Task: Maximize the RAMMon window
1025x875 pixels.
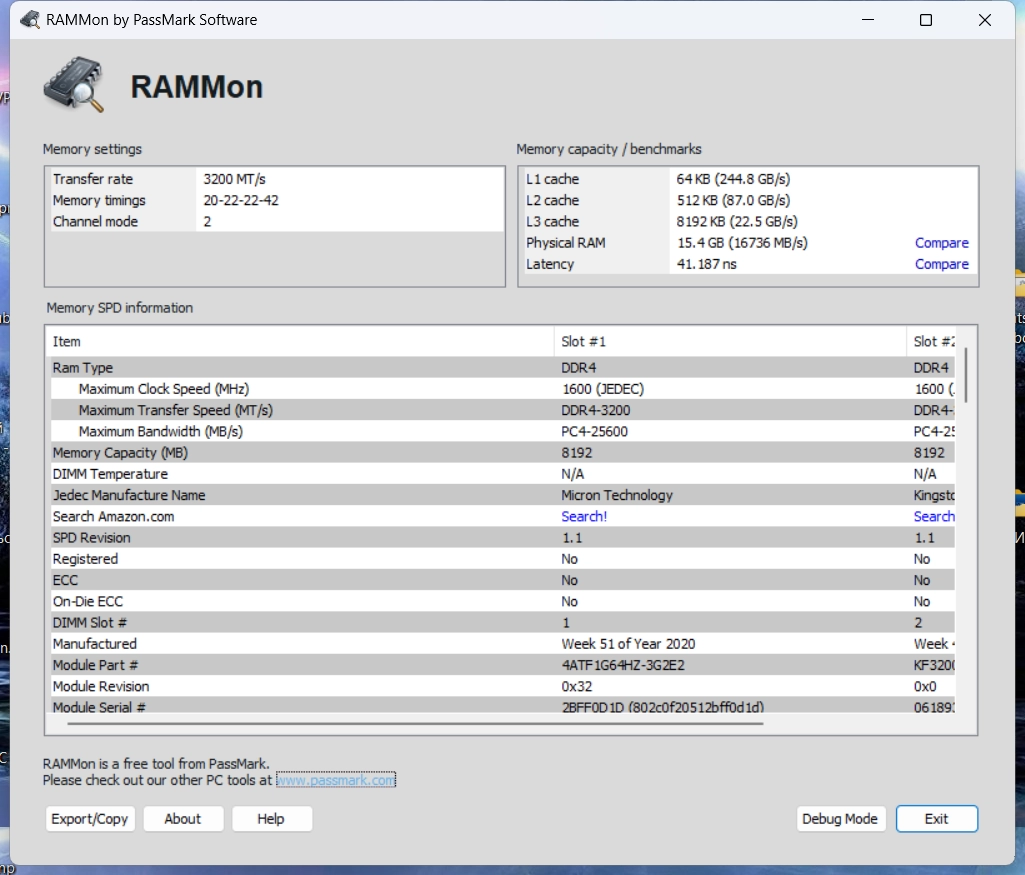Action: tap(926, 20)
